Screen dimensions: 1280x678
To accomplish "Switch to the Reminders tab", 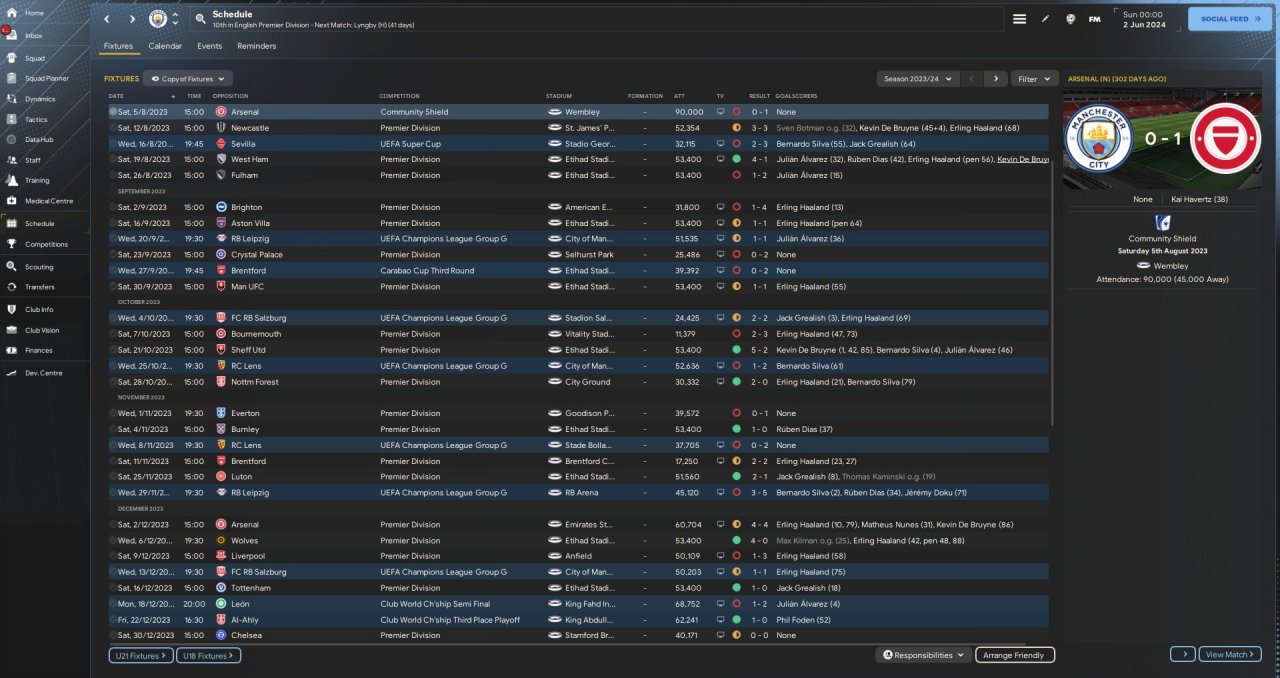I will point(257,46).
